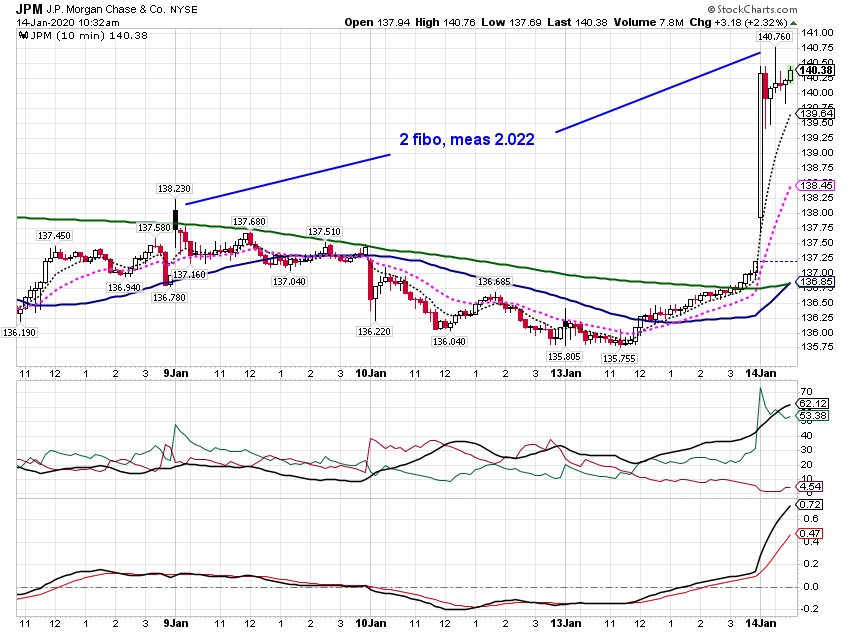Click the 140.38 last-price tag on the price axis
Image resolution: width=850 pixels, height=633 pixels.
815,70
